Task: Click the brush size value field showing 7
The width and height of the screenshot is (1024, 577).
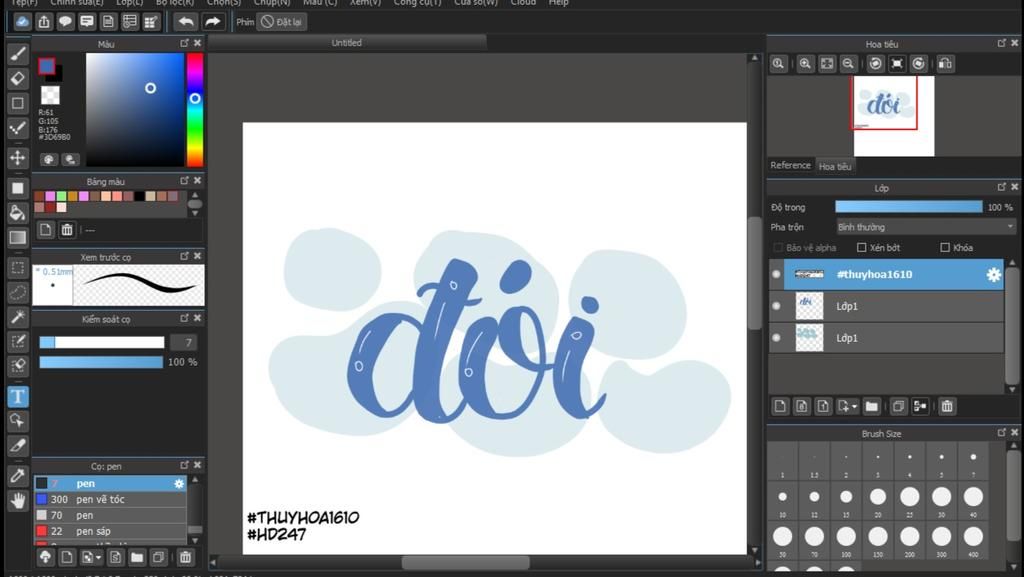Action: click(184, 342)
